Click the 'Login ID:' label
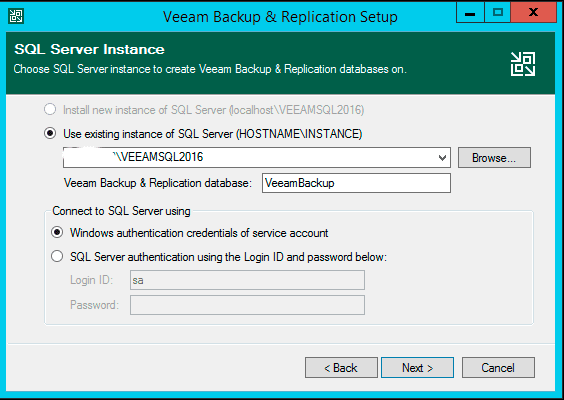 pos(91,280)
